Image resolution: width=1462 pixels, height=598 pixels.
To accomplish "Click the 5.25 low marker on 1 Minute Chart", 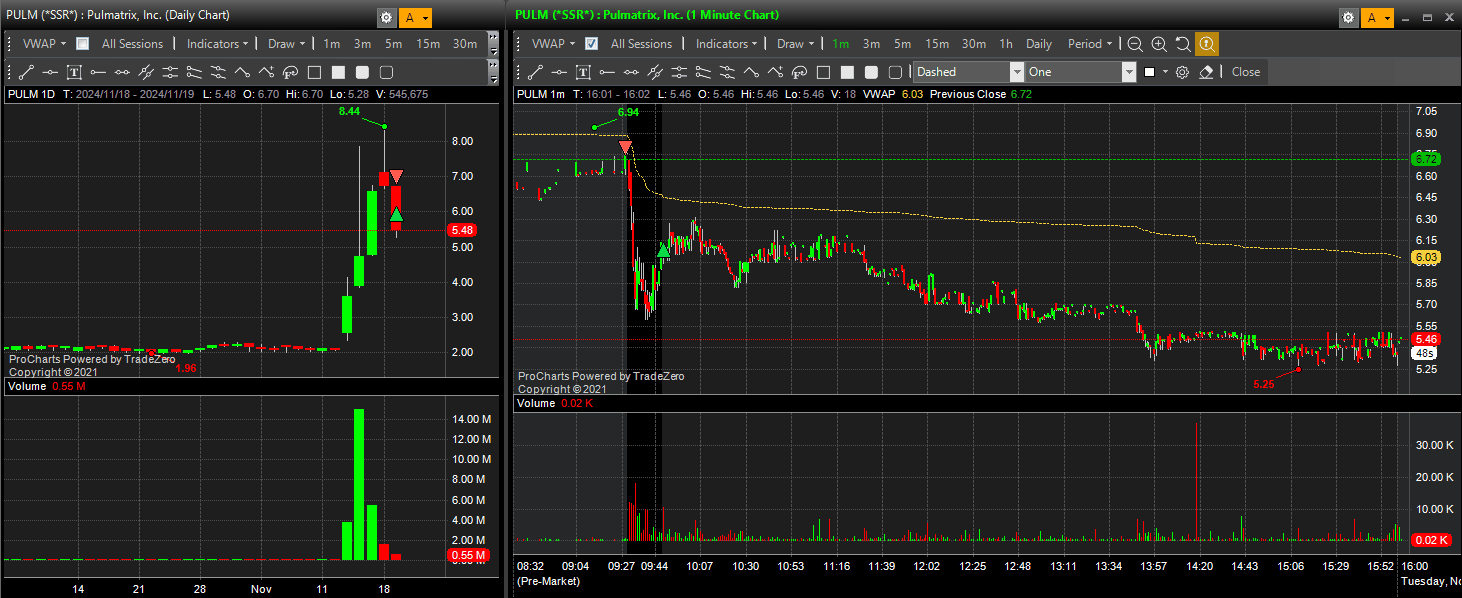I will (1264, 383).
